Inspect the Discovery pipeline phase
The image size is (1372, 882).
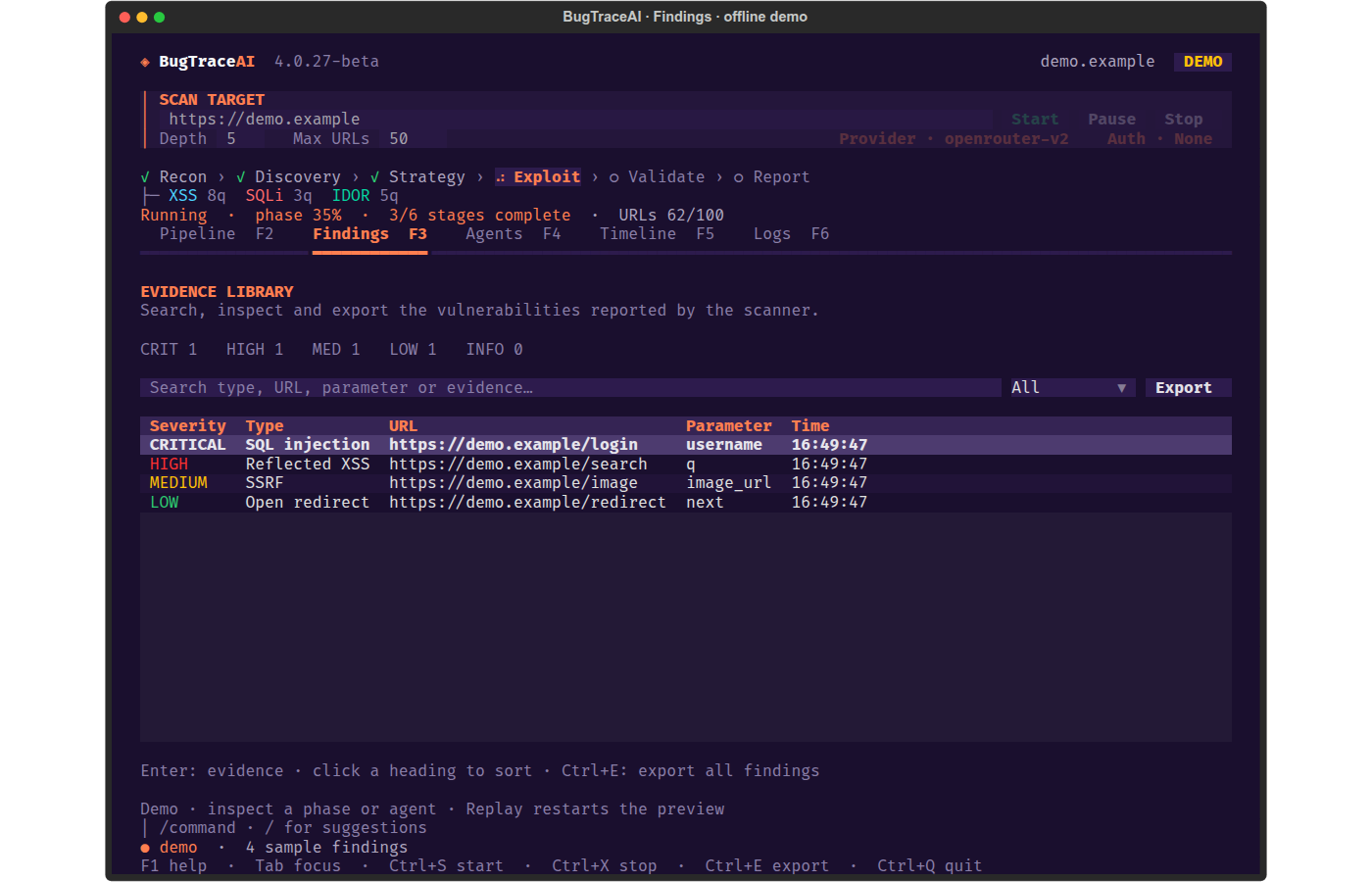coord(288,177)
